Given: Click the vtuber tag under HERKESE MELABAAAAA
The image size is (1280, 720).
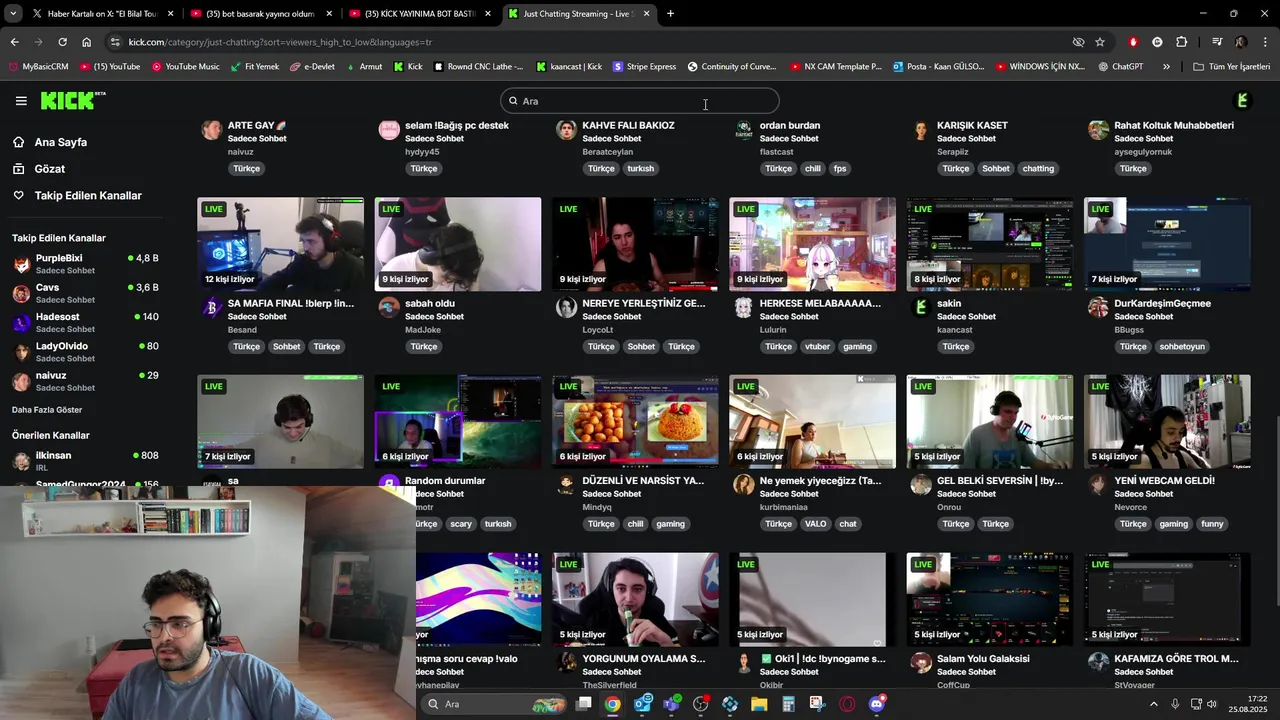Looking at the screenshot, I should (817, 347).
